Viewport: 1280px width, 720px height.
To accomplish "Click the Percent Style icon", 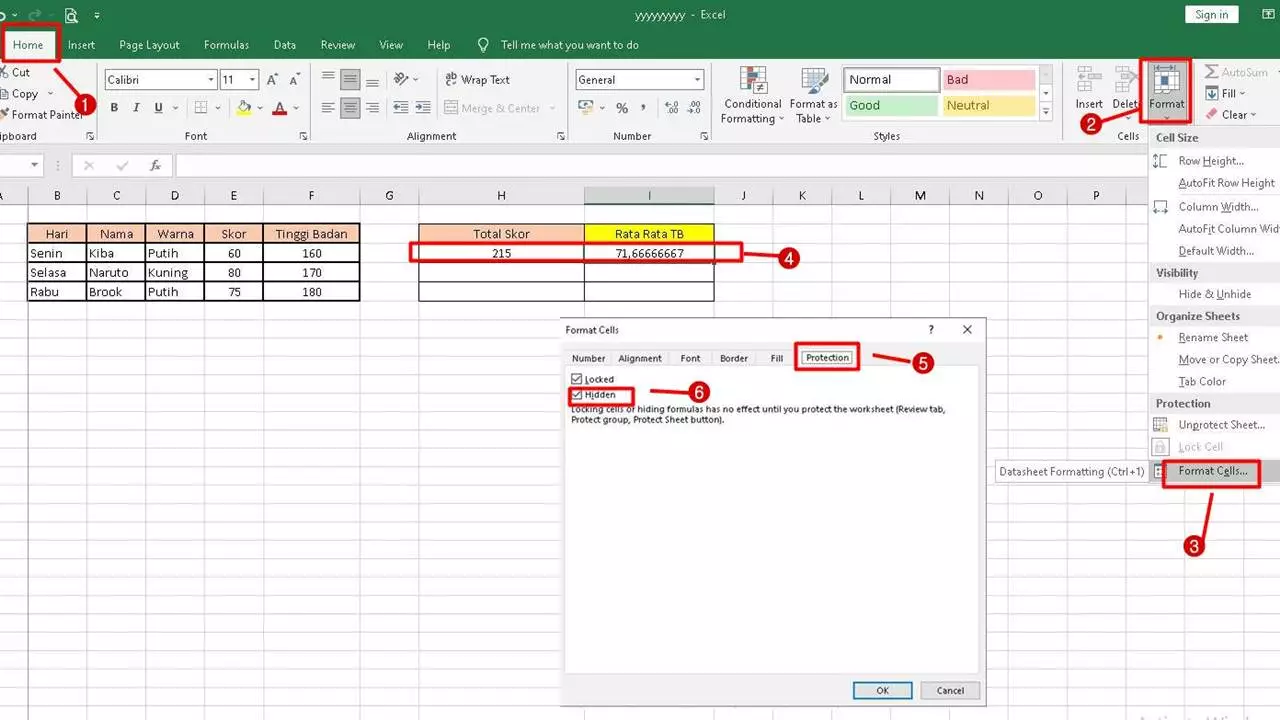I will point(622,108).
